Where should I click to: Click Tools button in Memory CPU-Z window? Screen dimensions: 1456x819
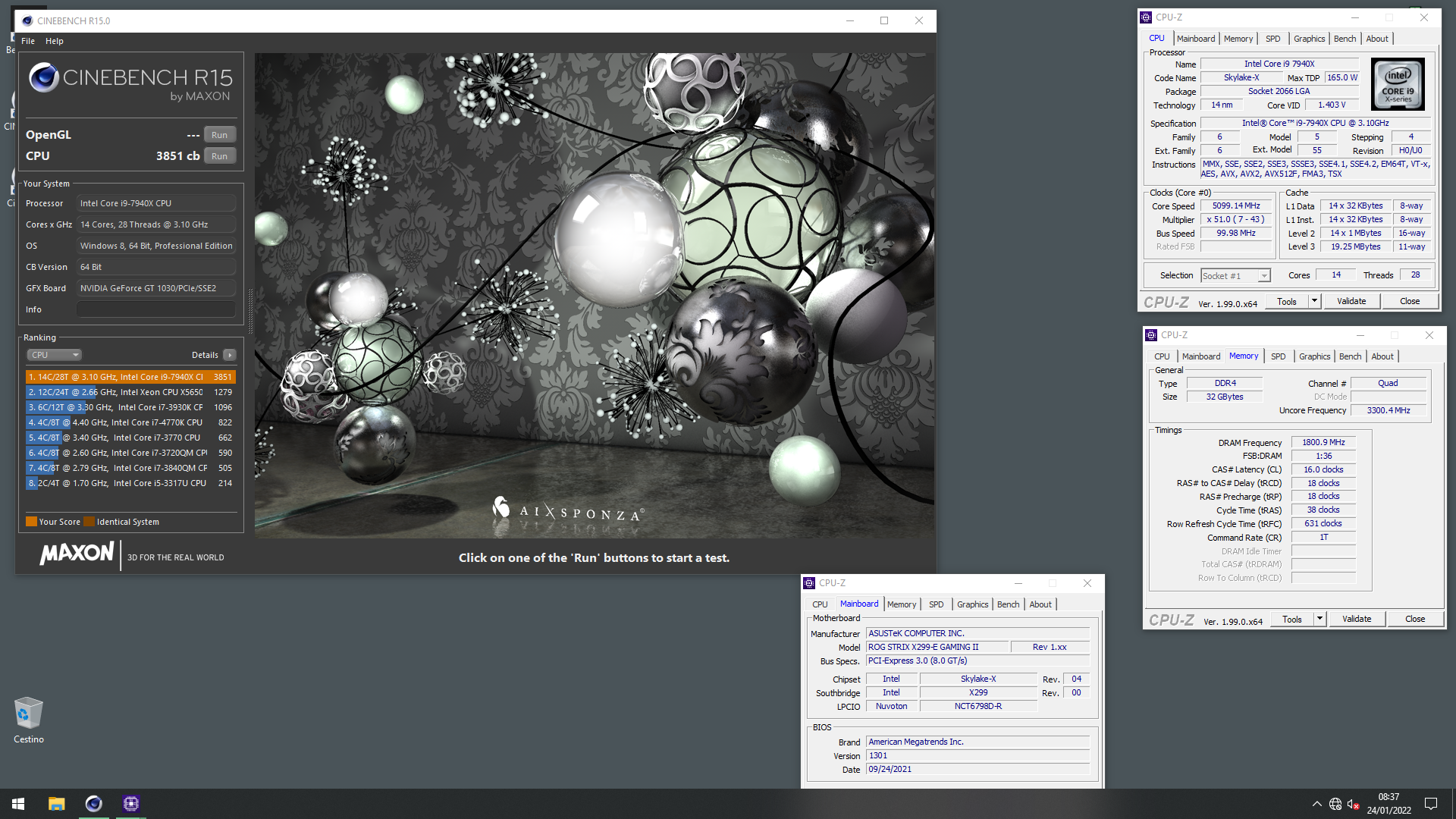pyautogui.click(x=1292, y=620)
